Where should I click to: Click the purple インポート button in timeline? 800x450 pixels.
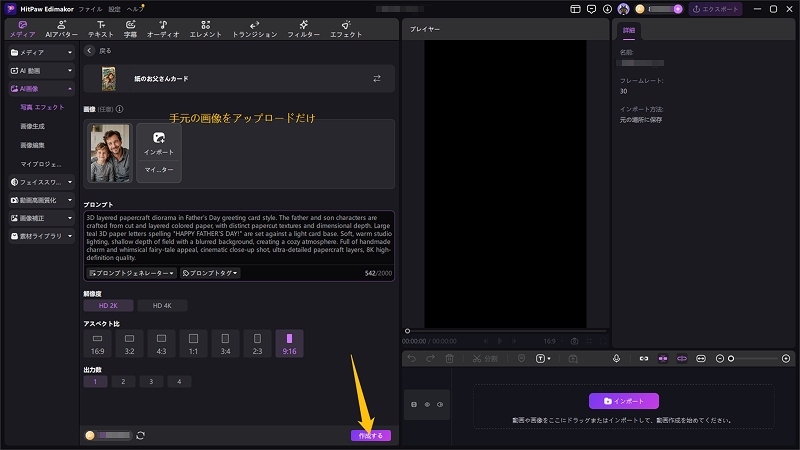[x=623, y=401]
